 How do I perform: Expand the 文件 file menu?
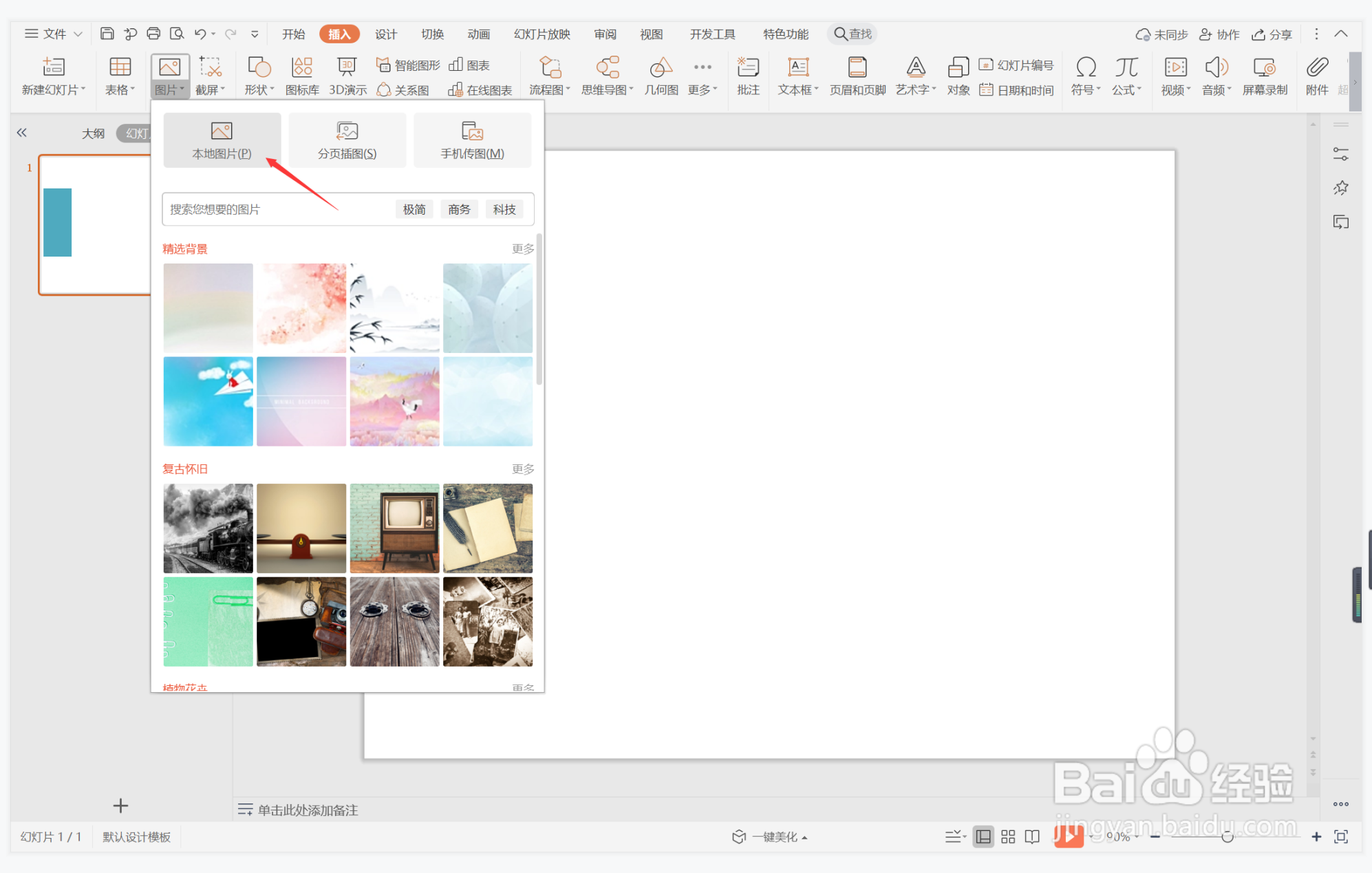[x=54, y=34]
